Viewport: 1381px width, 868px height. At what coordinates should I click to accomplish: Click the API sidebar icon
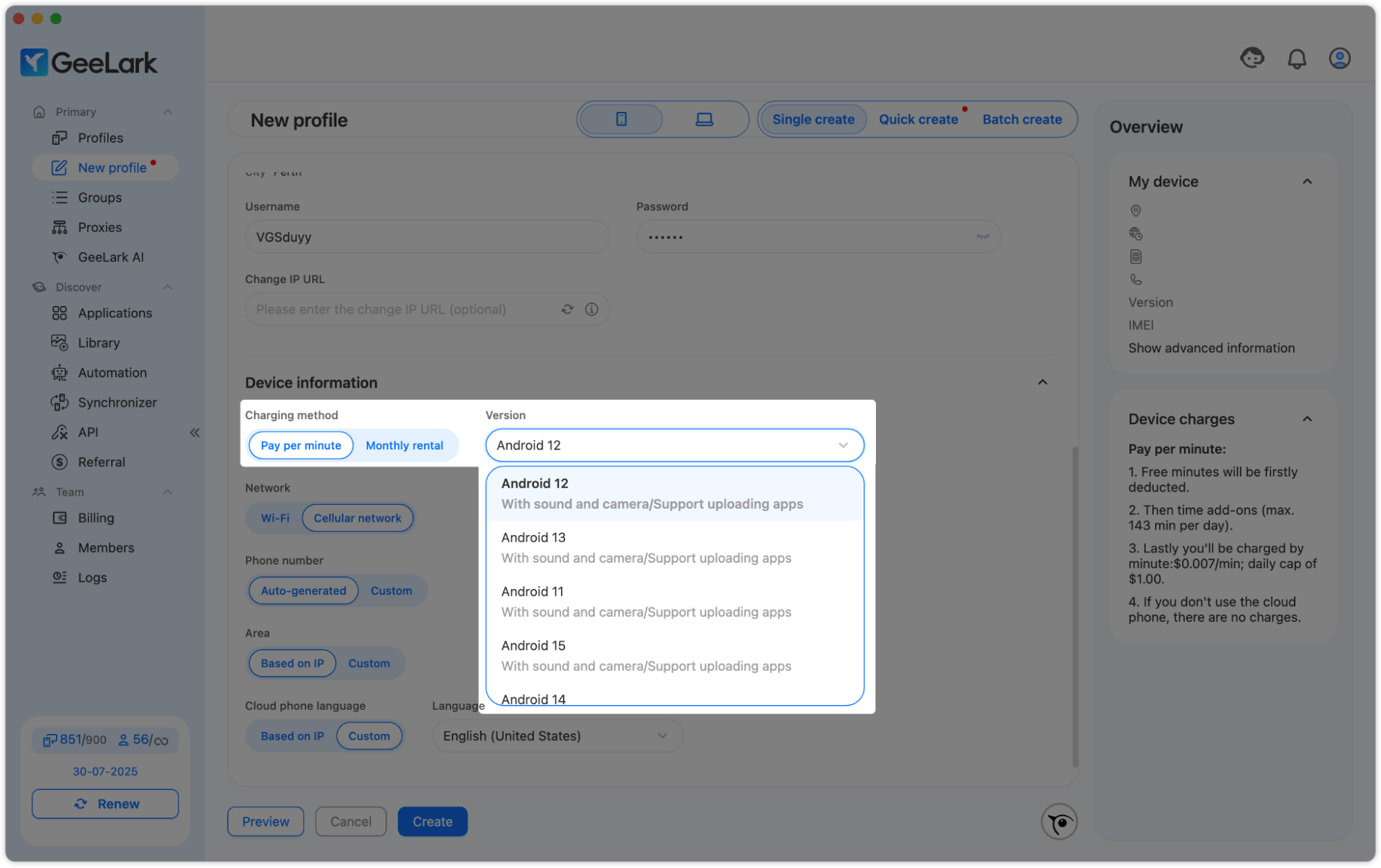(59, 432)
